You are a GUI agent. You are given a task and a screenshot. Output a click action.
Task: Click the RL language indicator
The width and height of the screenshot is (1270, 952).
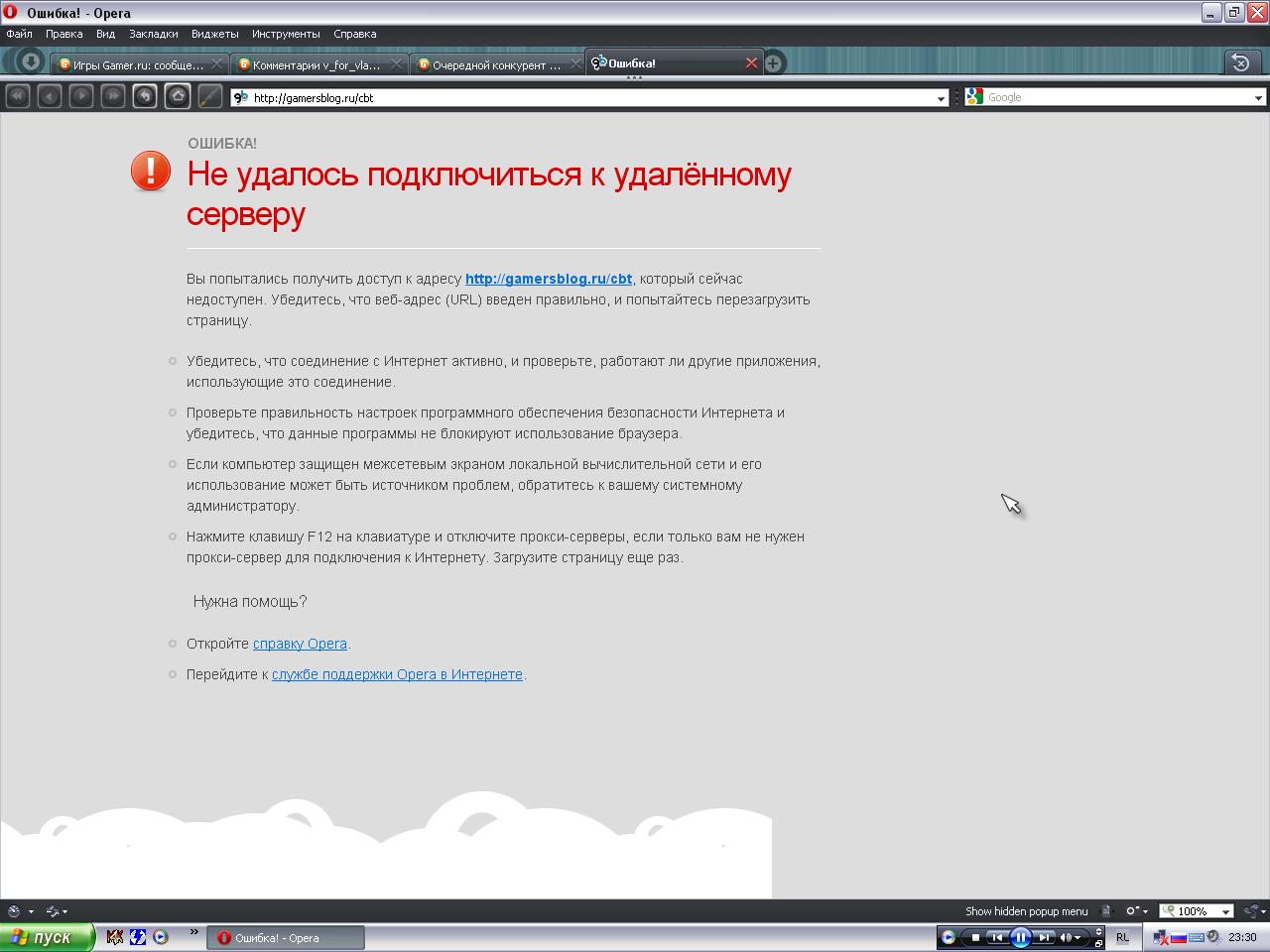(1122, 937)
